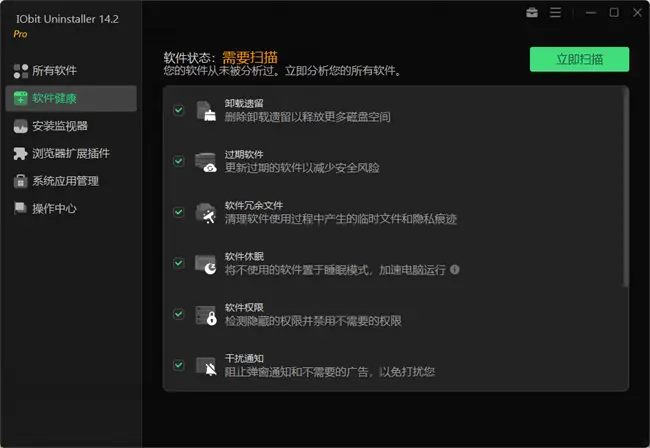This screenshot has width=650, height=448.
Task: Click the 软件冗余文件 cleanup icon
Action: click(x=206, y=213)
